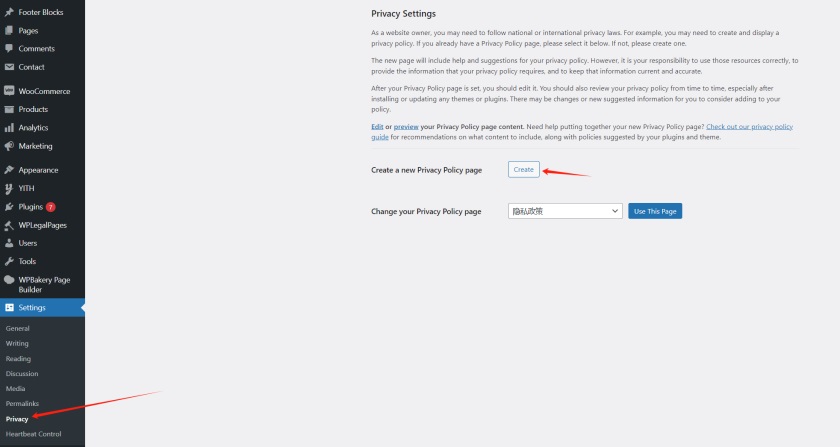This screenshot has width=840, height=447.
Task: Click the preview privacy policy link
Action: (x=406, y=126)
